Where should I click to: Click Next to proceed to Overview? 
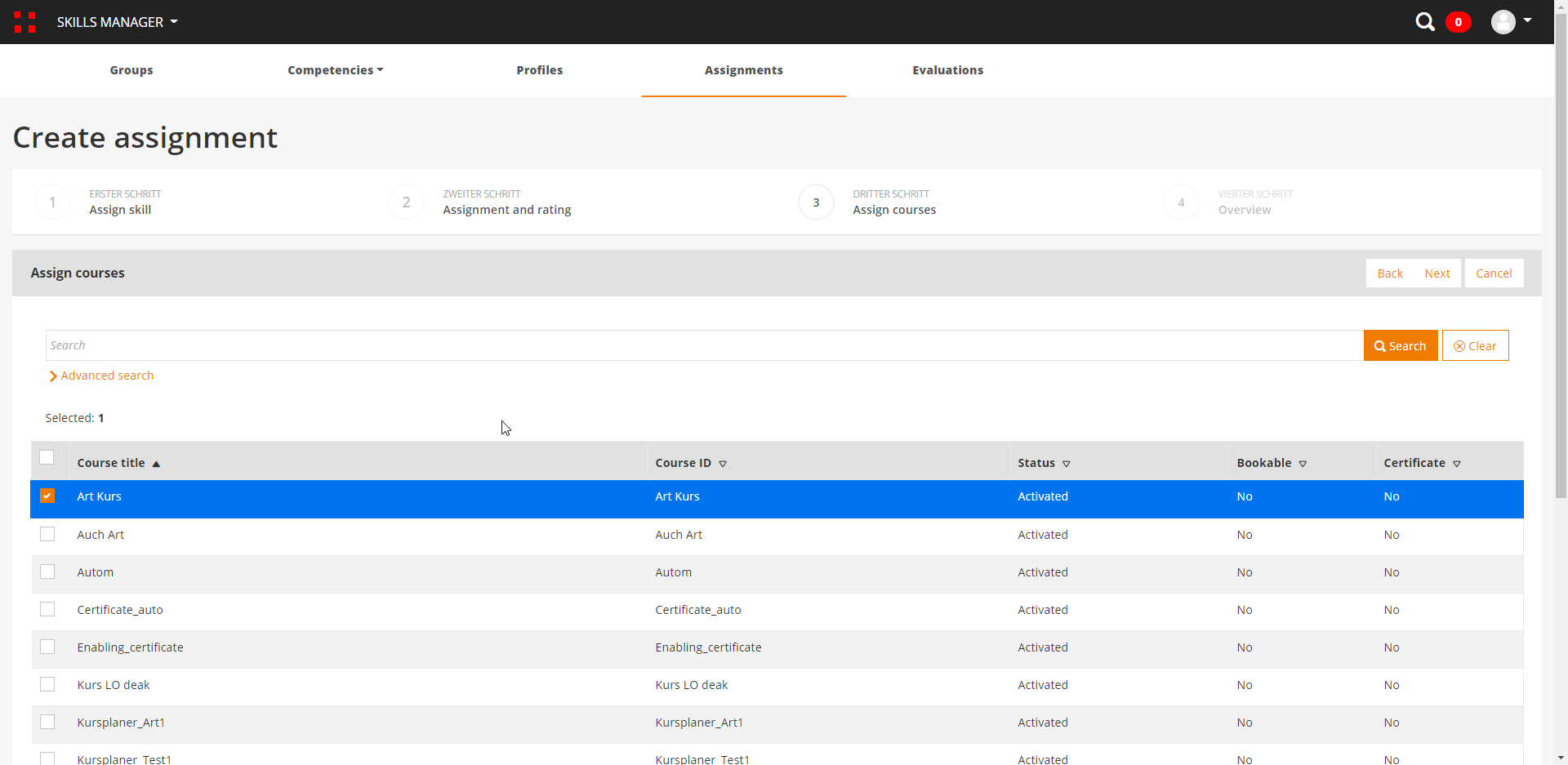coord(1437,274)
